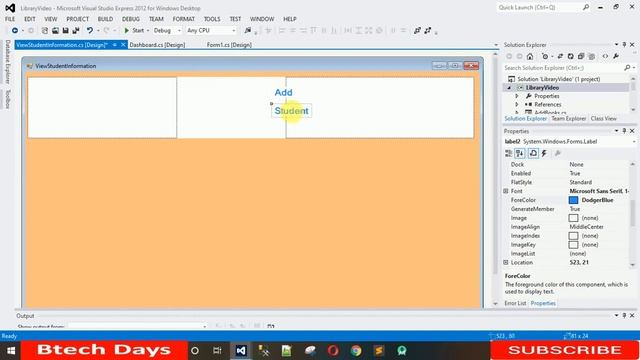Pin the Solution Explorer panel

(x=624, y=44)
